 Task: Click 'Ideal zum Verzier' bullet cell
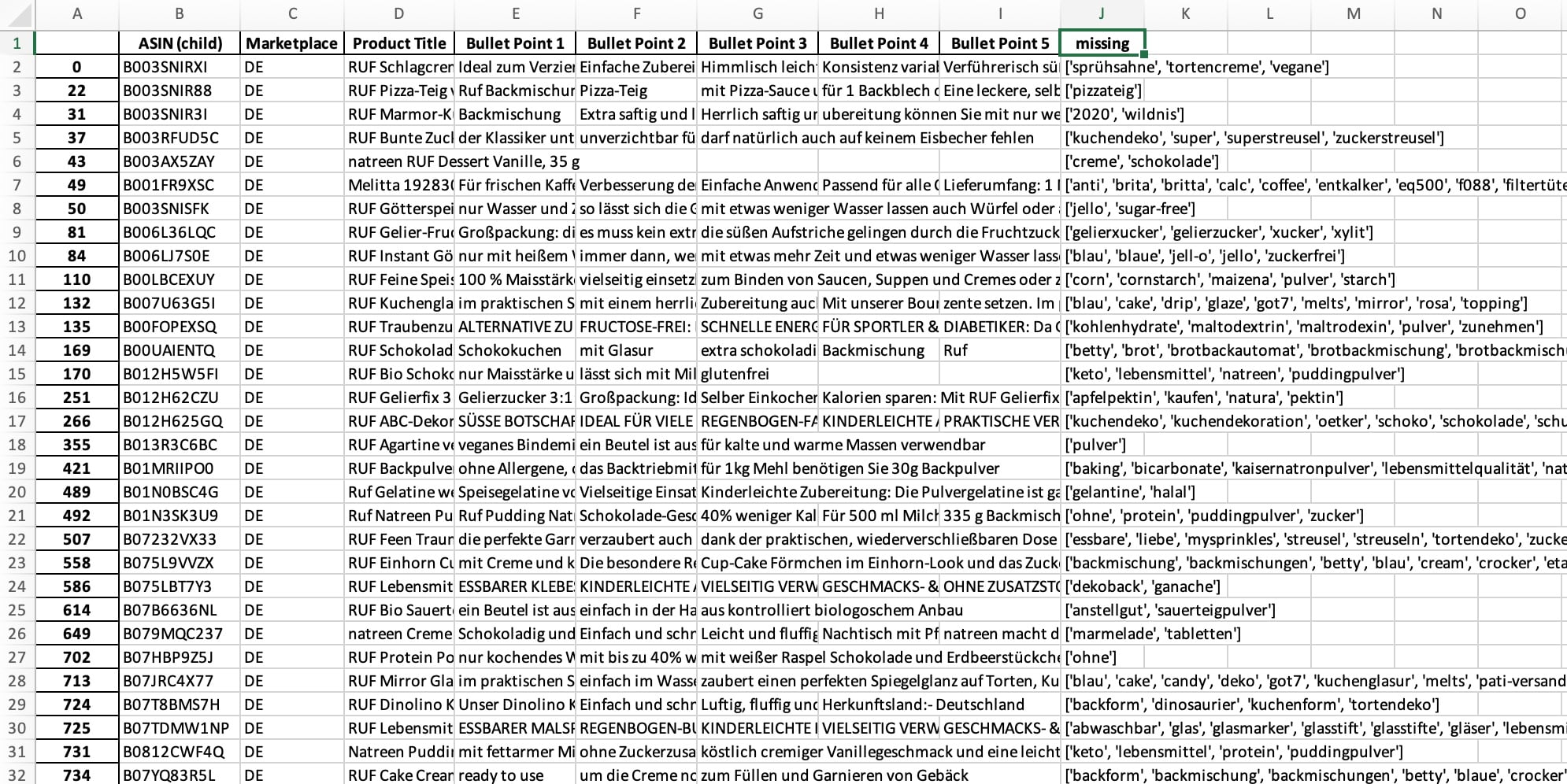click(515, 67)
